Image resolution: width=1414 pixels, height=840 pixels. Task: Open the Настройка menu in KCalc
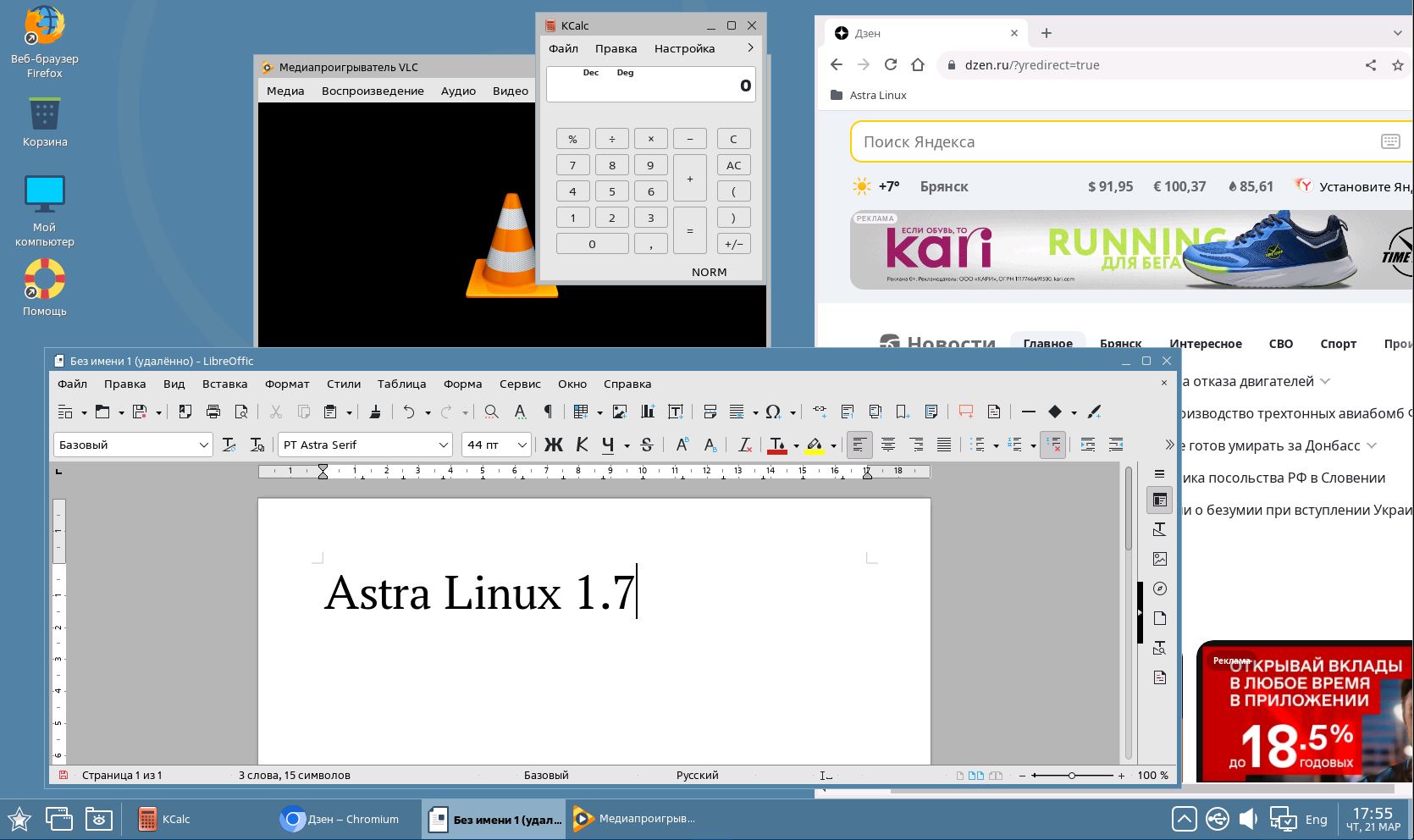click(684, 48)
